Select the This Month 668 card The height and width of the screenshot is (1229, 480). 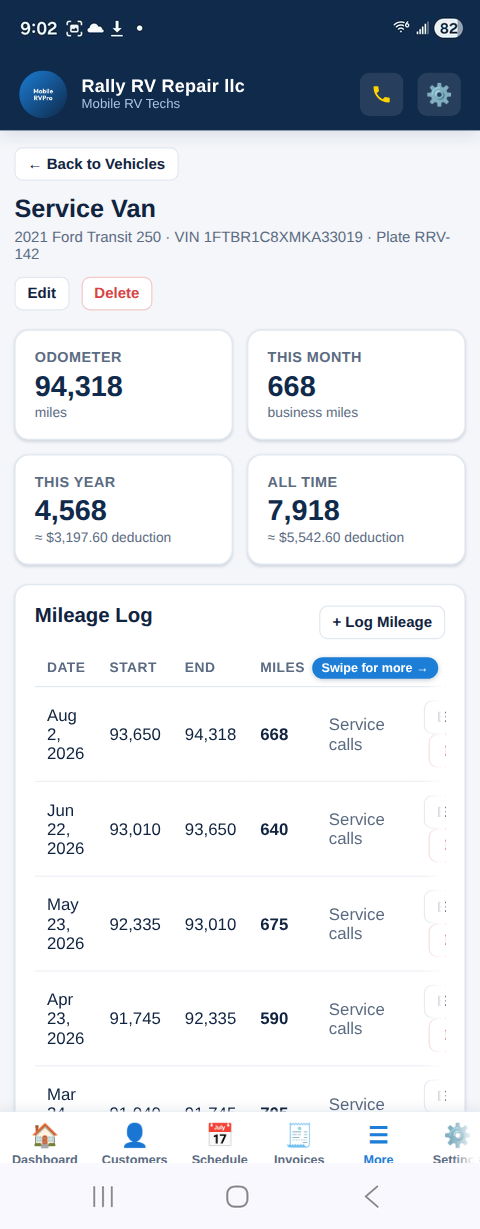pos(356,385)
